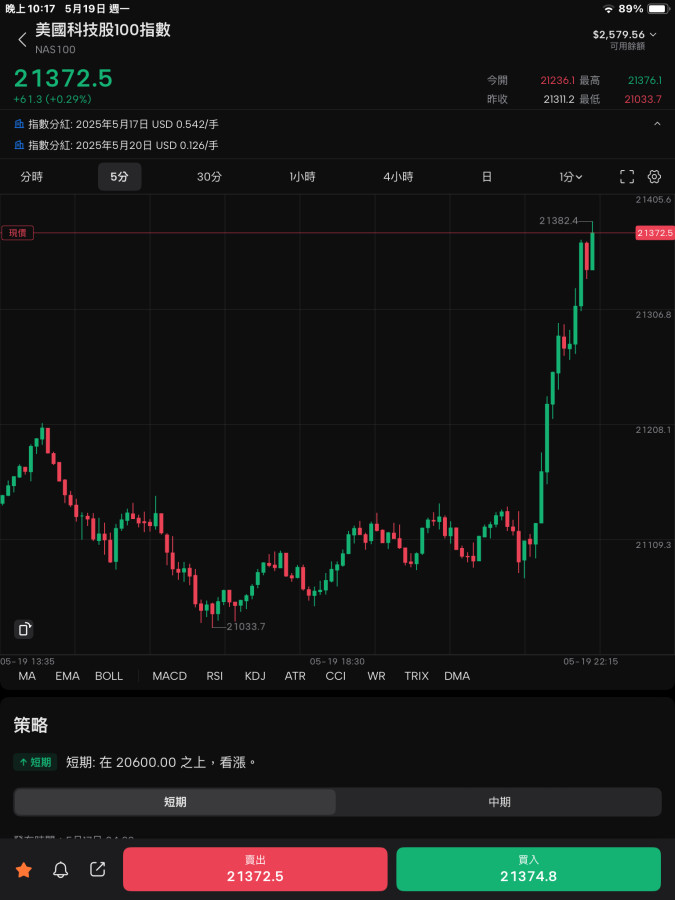This screenshot has height=900, width=675.
Task: Tap the 今開 value 21236.1
Action: click(x=557, y=80)
